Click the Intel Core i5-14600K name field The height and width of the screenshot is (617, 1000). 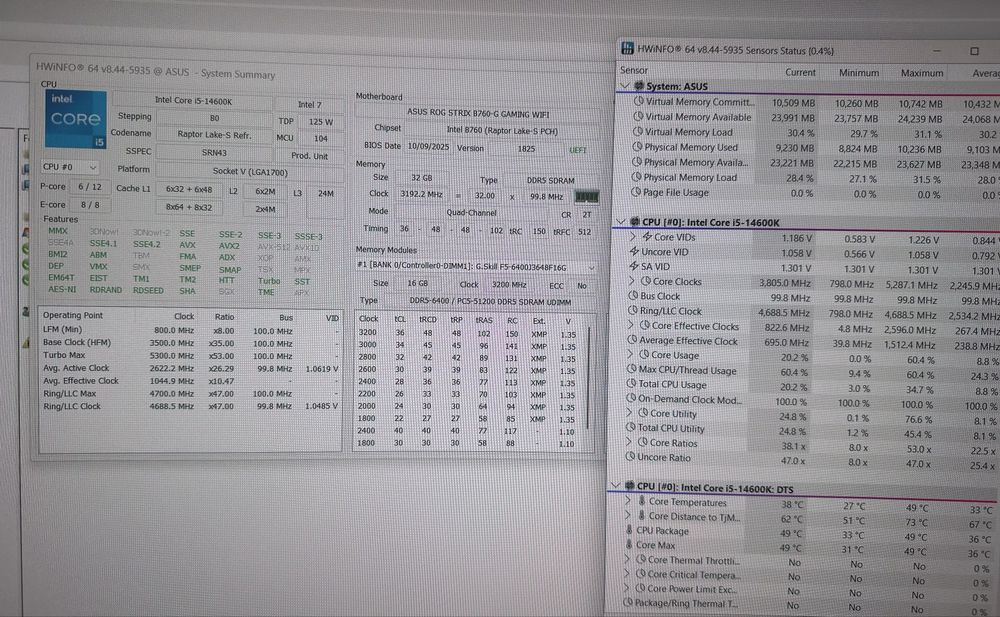[x=193, y=101]
